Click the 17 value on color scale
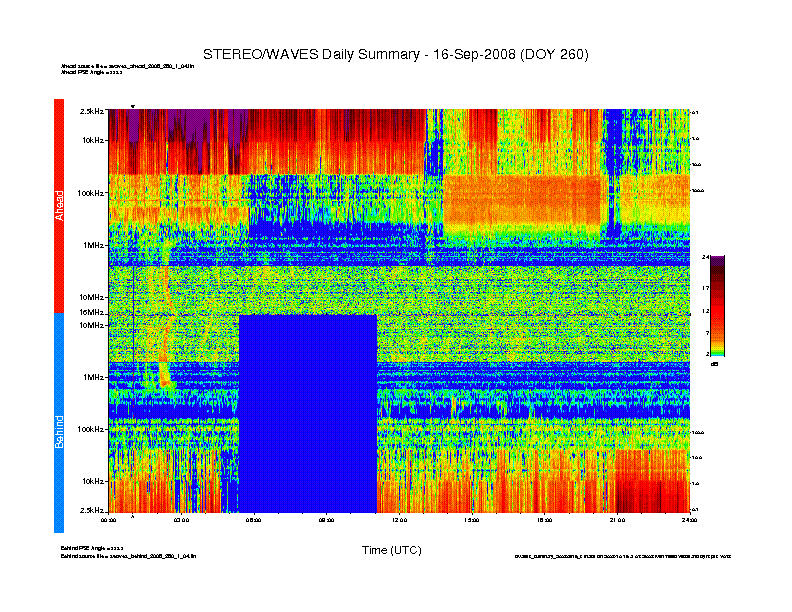Screen dimensions: 792x612 (x=706, y=288)
